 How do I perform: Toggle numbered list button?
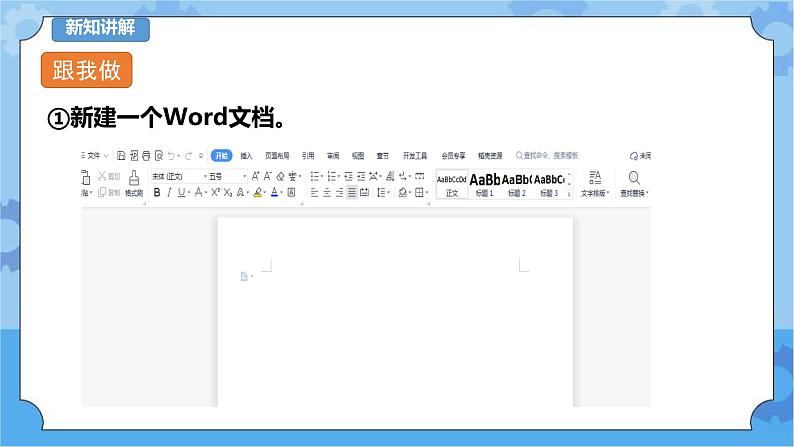click(332, 176)
